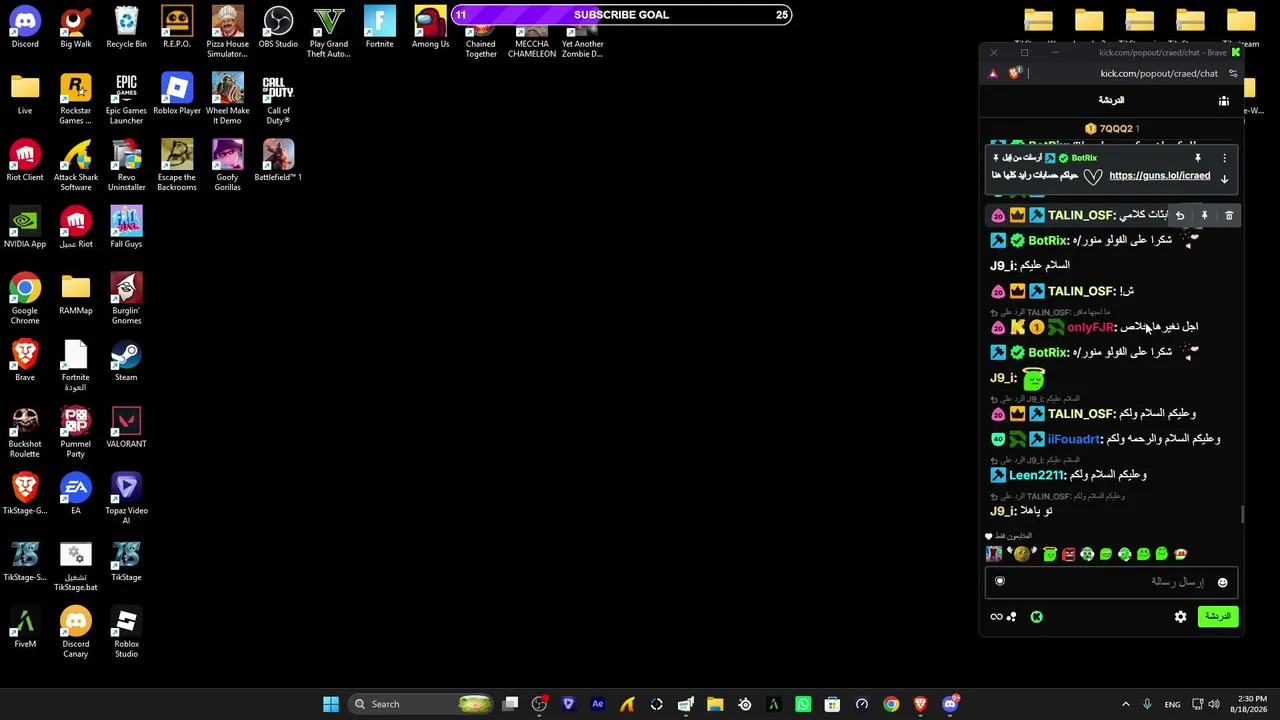1280x720 pixels.
Task: Open the more options menu on pinned message
Action: coord(1224,158)
